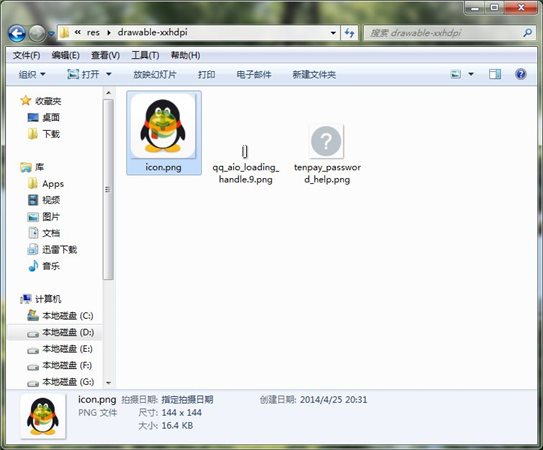Click navigation pane scroll up arrow

pos(108,93)
